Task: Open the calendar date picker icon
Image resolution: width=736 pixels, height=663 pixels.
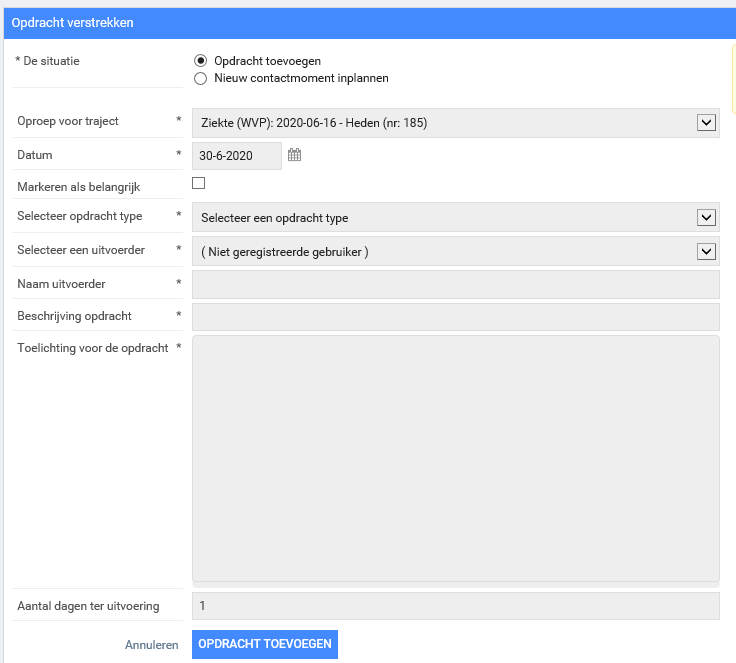Action: tap(294, 155)
